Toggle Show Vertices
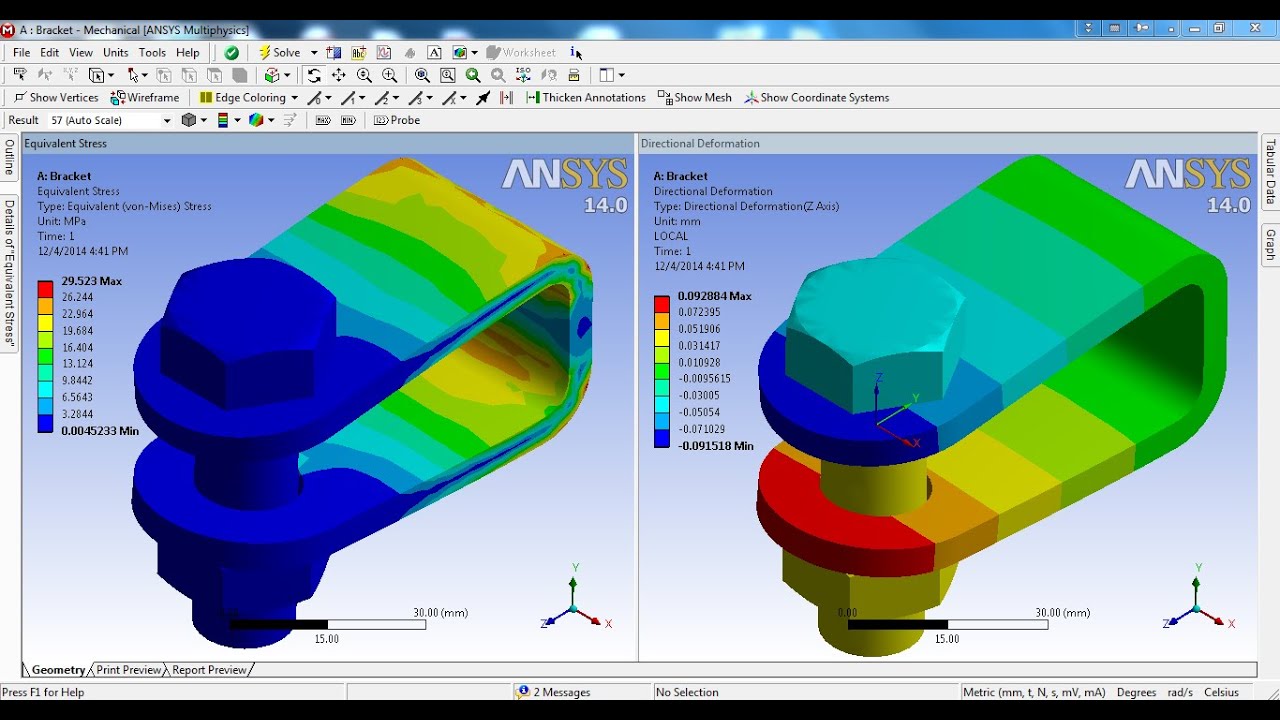Screen dimensions: 1280x720 (56, 97)
